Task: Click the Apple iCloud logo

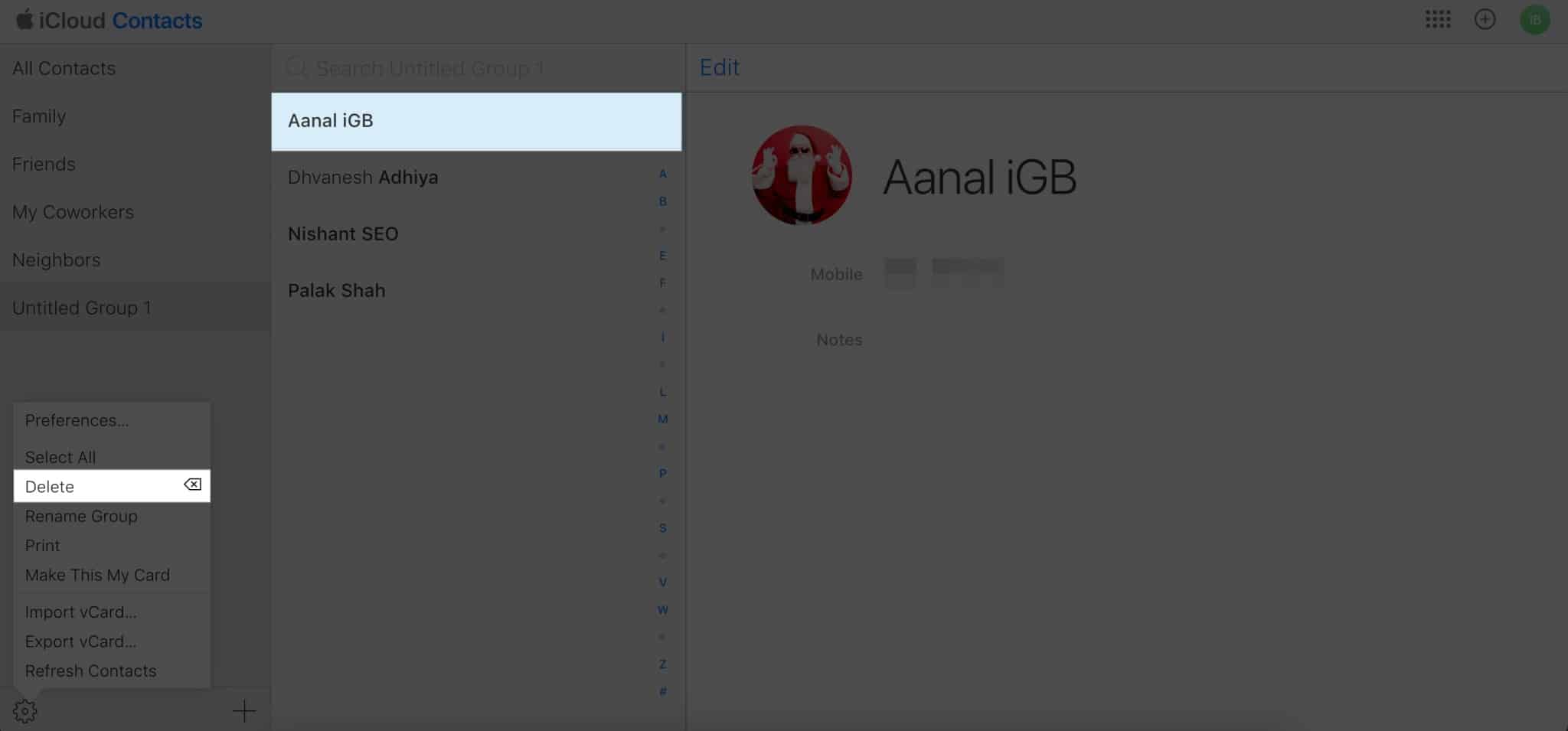Action: point(24,20)
